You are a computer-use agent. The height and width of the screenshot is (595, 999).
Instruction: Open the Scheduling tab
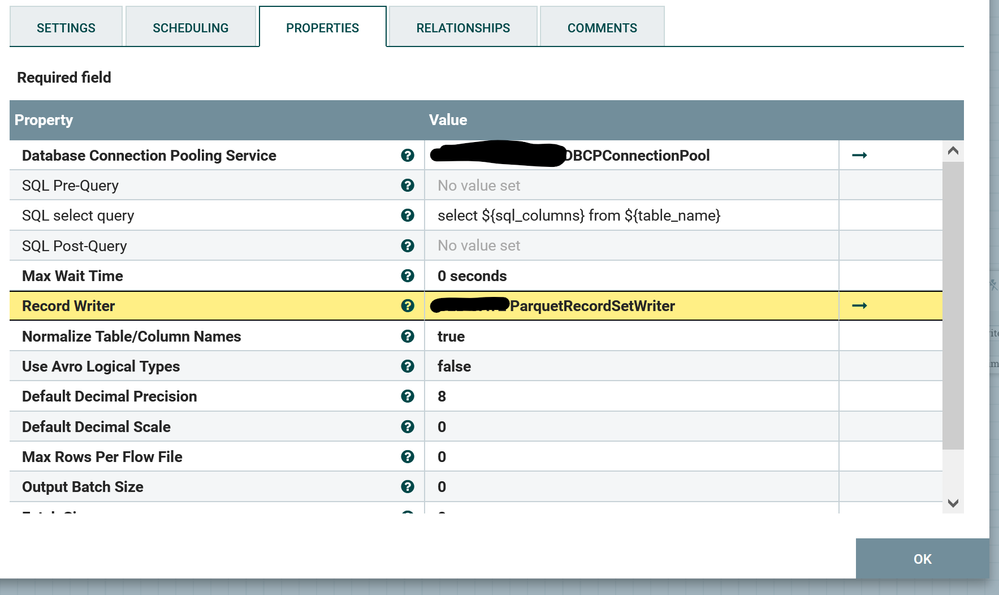pos(190,27)
